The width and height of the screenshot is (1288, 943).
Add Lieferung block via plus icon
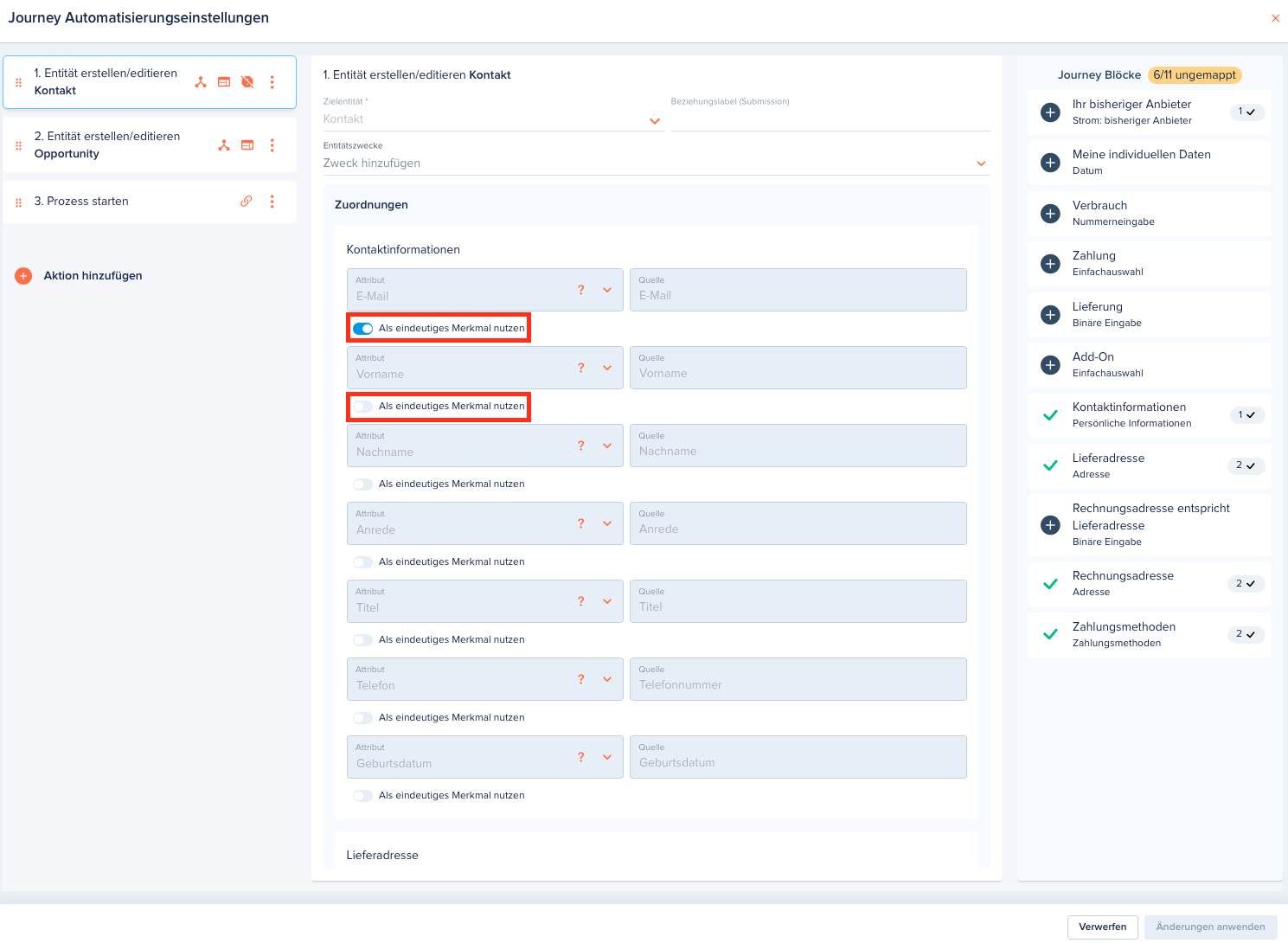point(1050,315)
